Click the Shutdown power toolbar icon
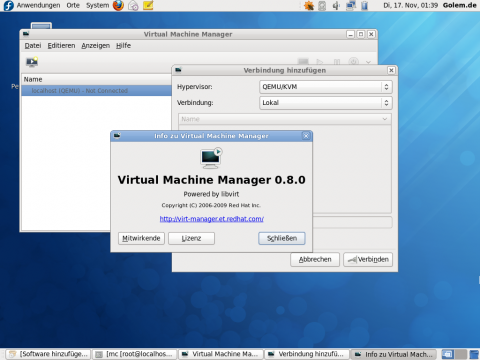 353,61
